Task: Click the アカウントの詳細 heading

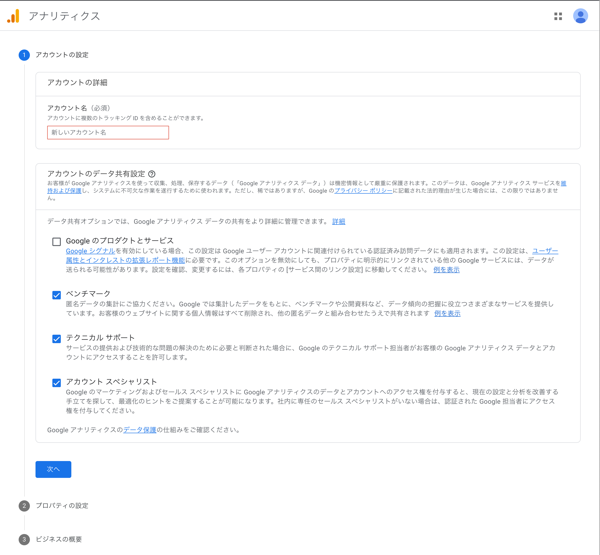Action: click(77, 83)
